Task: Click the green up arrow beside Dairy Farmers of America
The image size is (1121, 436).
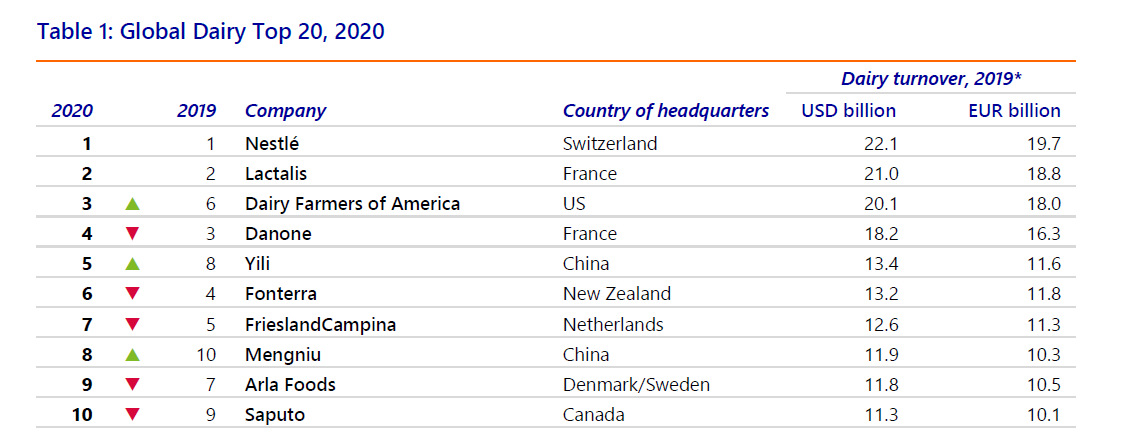Action: coord(132,204)
